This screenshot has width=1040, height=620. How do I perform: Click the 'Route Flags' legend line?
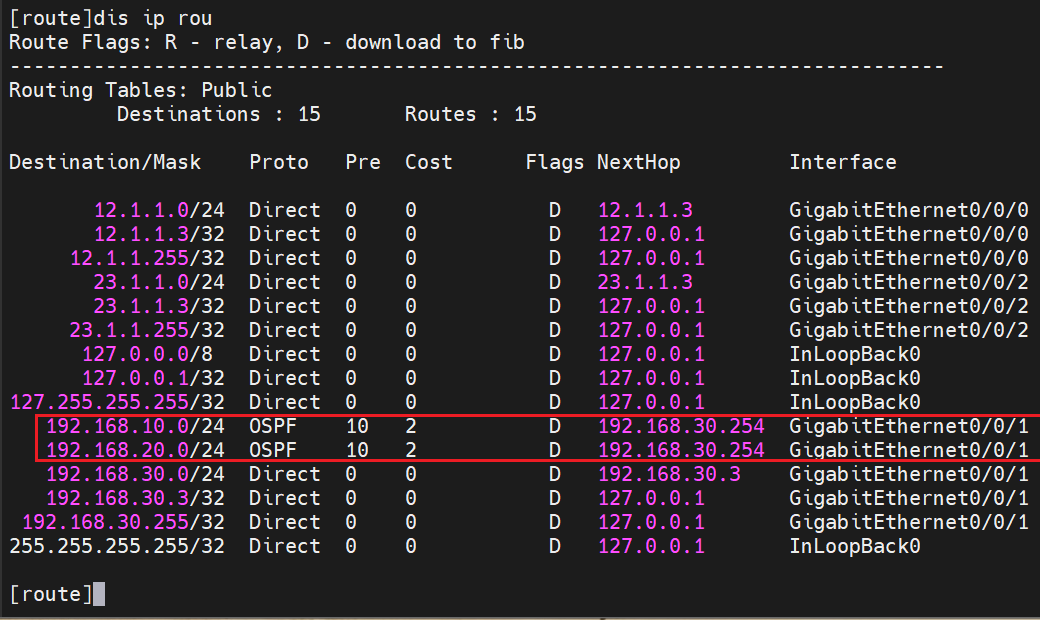(x=266, y=42)
